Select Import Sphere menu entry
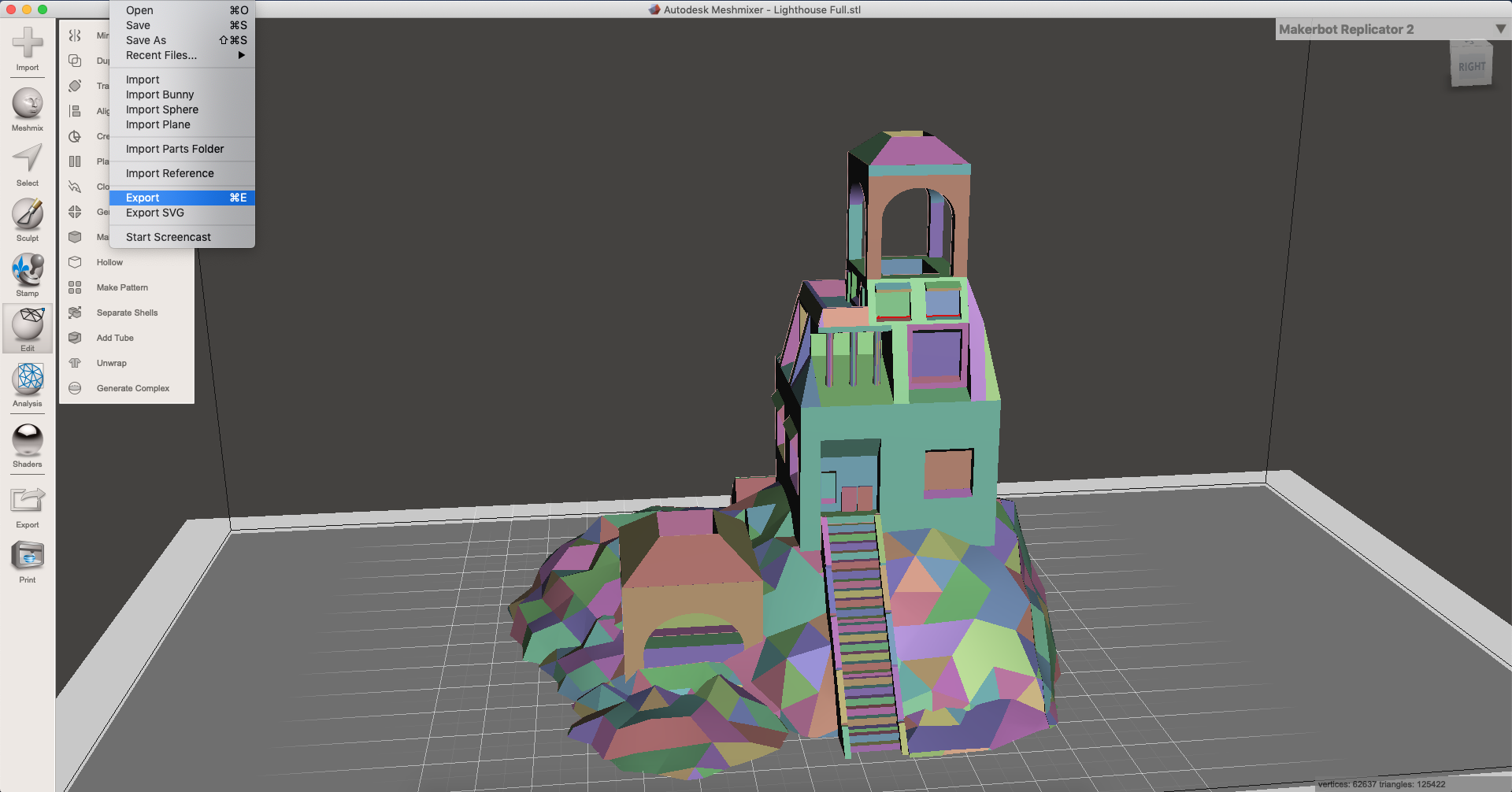 [182, 109]
